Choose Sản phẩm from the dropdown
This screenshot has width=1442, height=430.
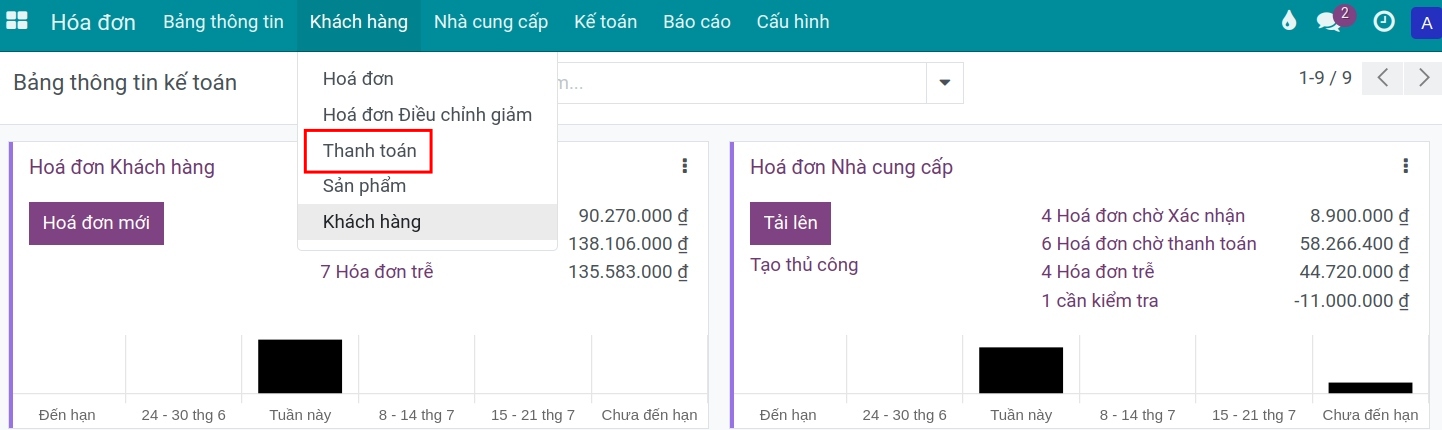click(x=427, y=186)
